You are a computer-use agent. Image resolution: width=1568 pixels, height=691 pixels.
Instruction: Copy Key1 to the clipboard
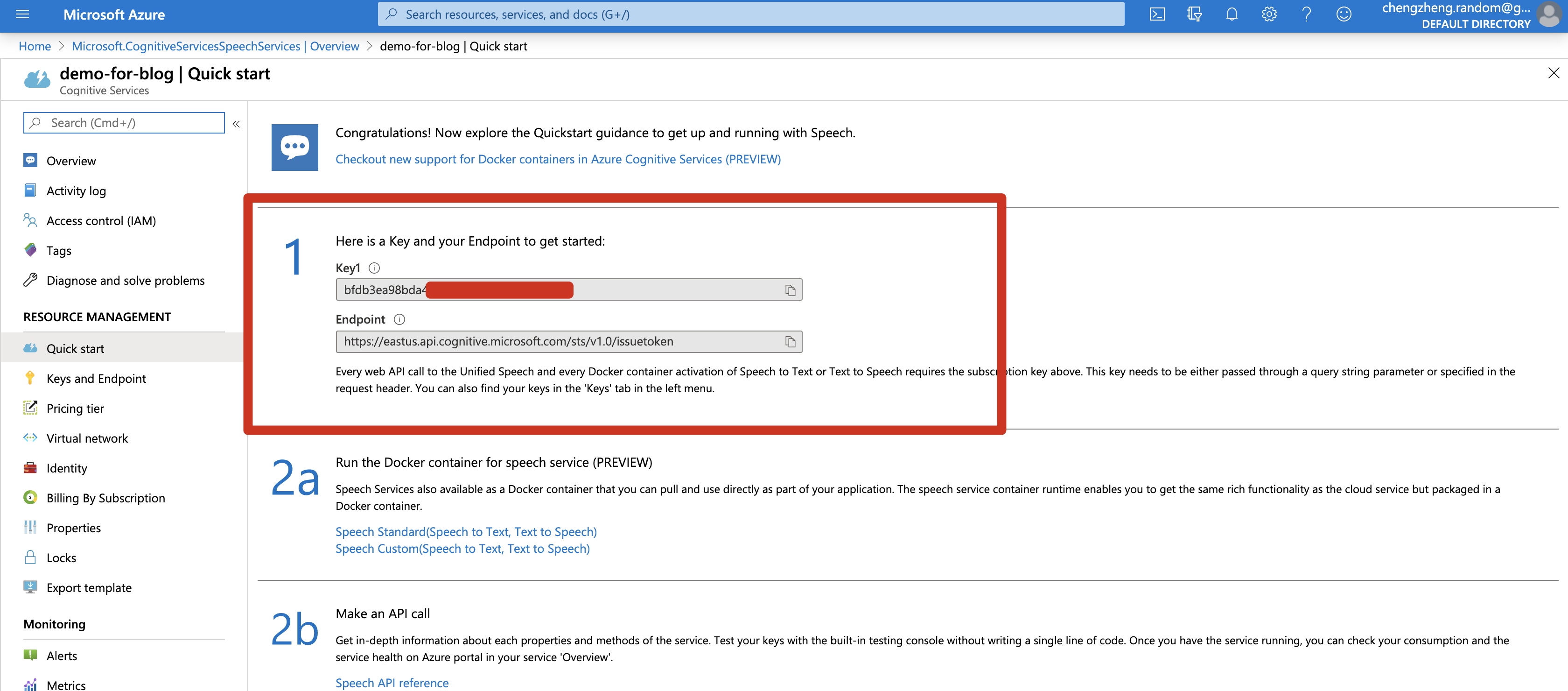tap(790, 290)
